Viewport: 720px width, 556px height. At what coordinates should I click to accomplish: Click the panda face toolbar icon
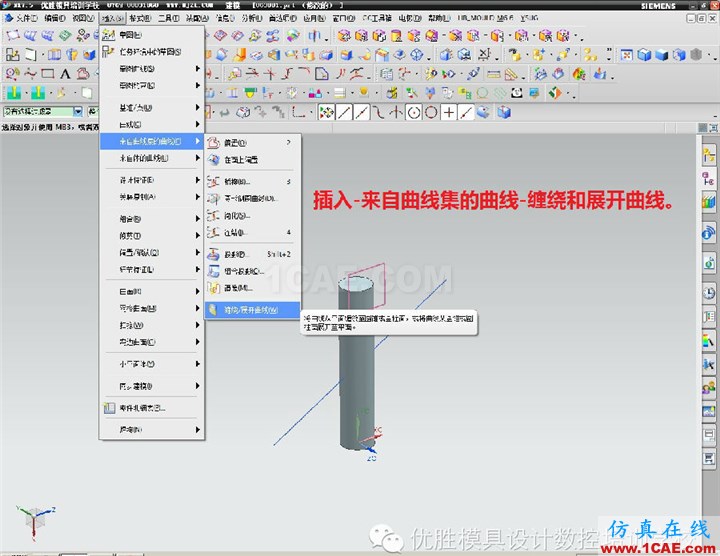(x=517, y=93)
